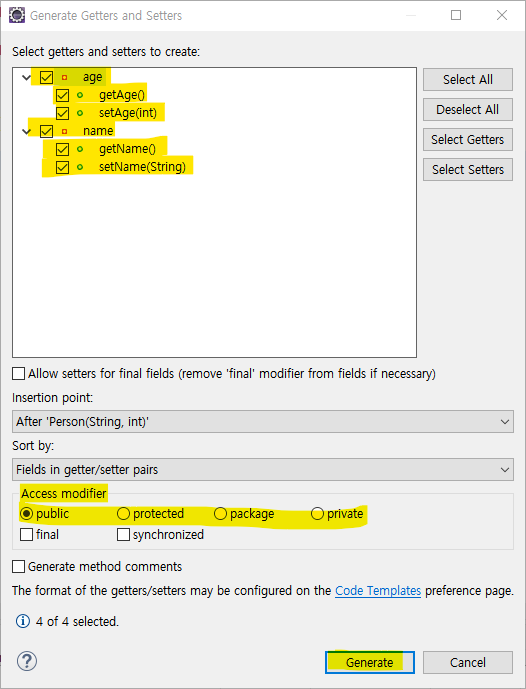
Task: Uncheck the getName() checkbox
Action: tap(62, 149)
